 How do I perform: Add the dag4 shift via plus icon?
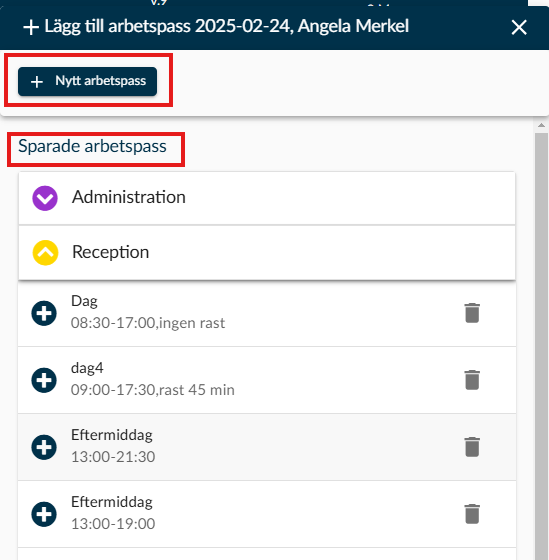tap(44, 380)
